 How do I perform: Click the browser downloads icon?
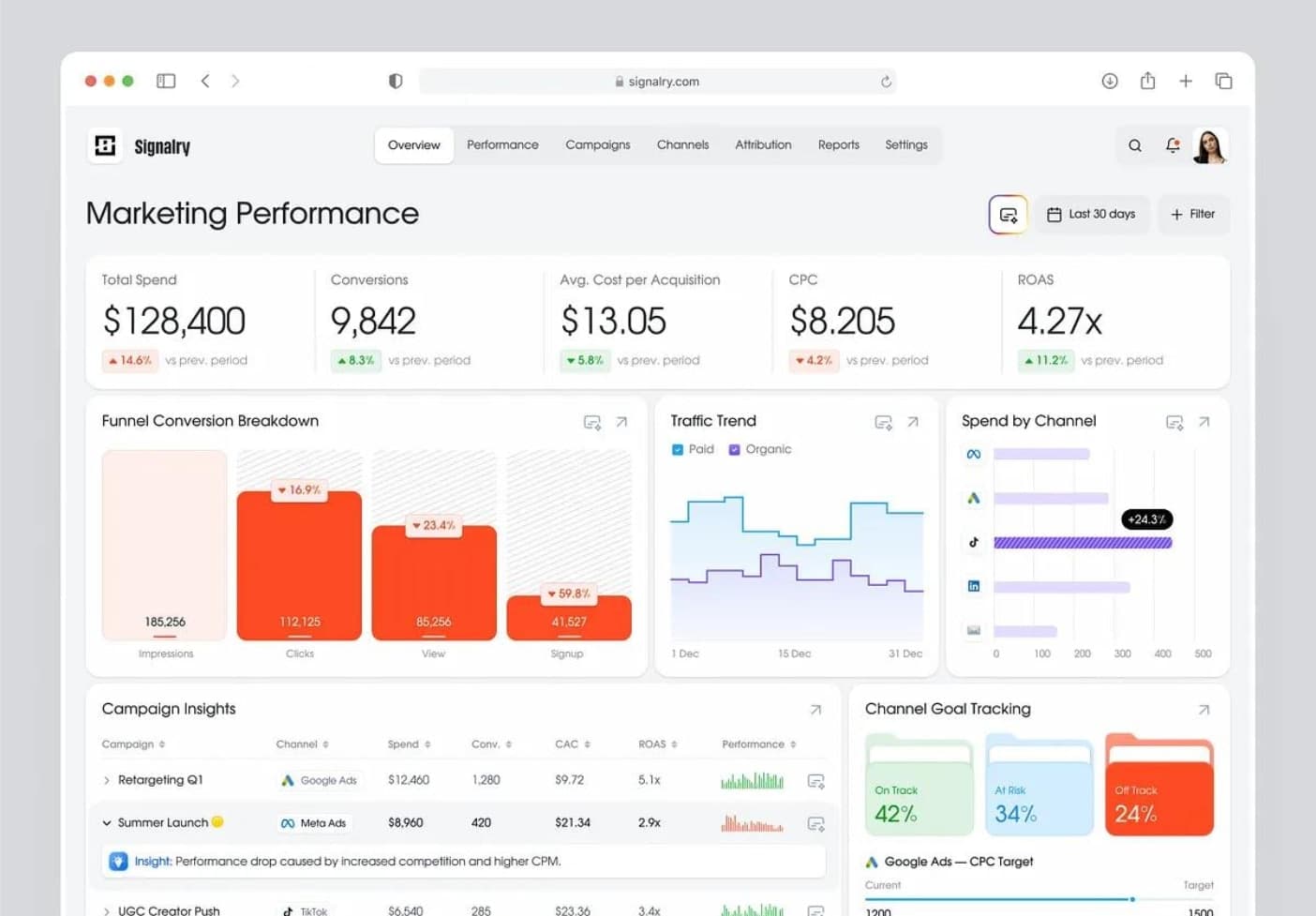point(1110,81)
